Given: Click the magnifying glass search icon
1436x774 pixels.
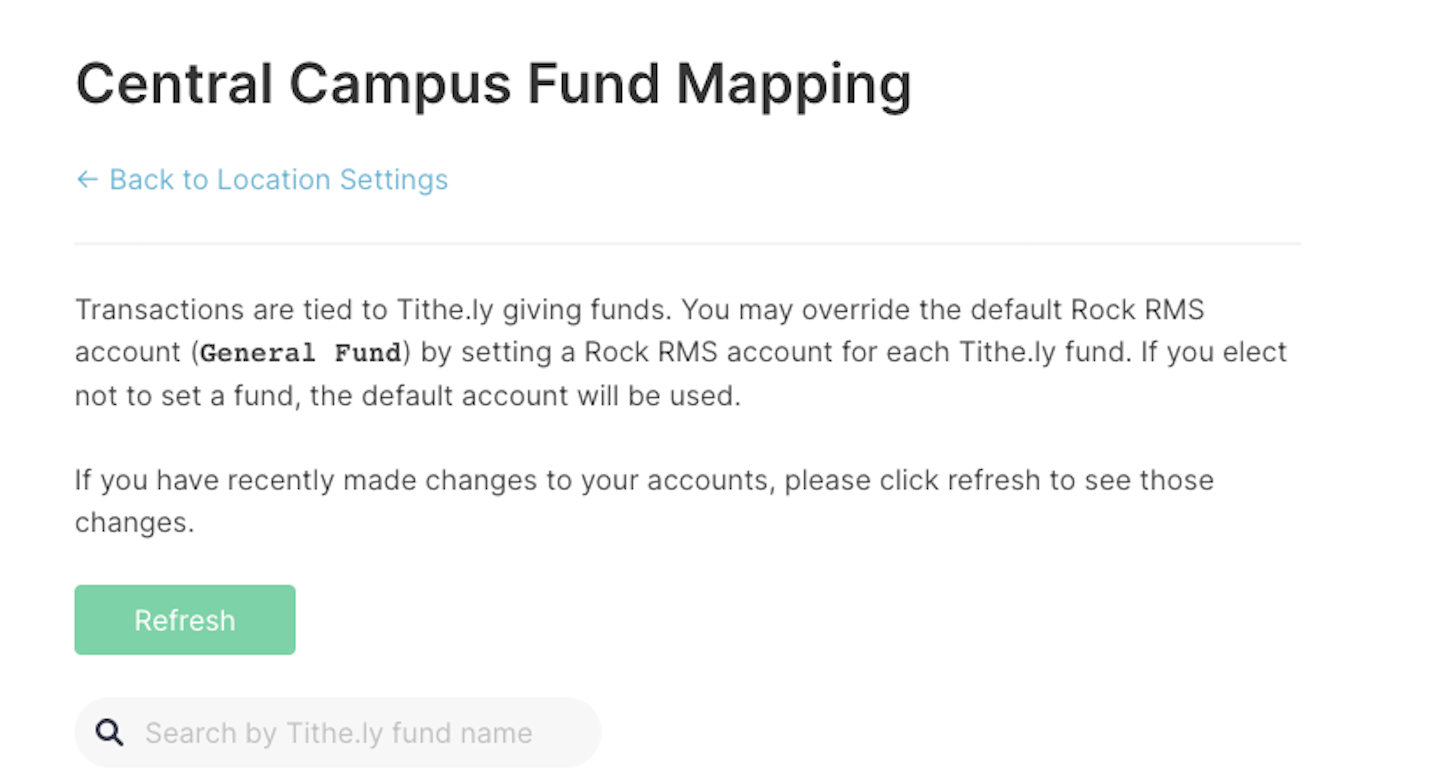Looking at the screenshot, I should pos(109,733).
